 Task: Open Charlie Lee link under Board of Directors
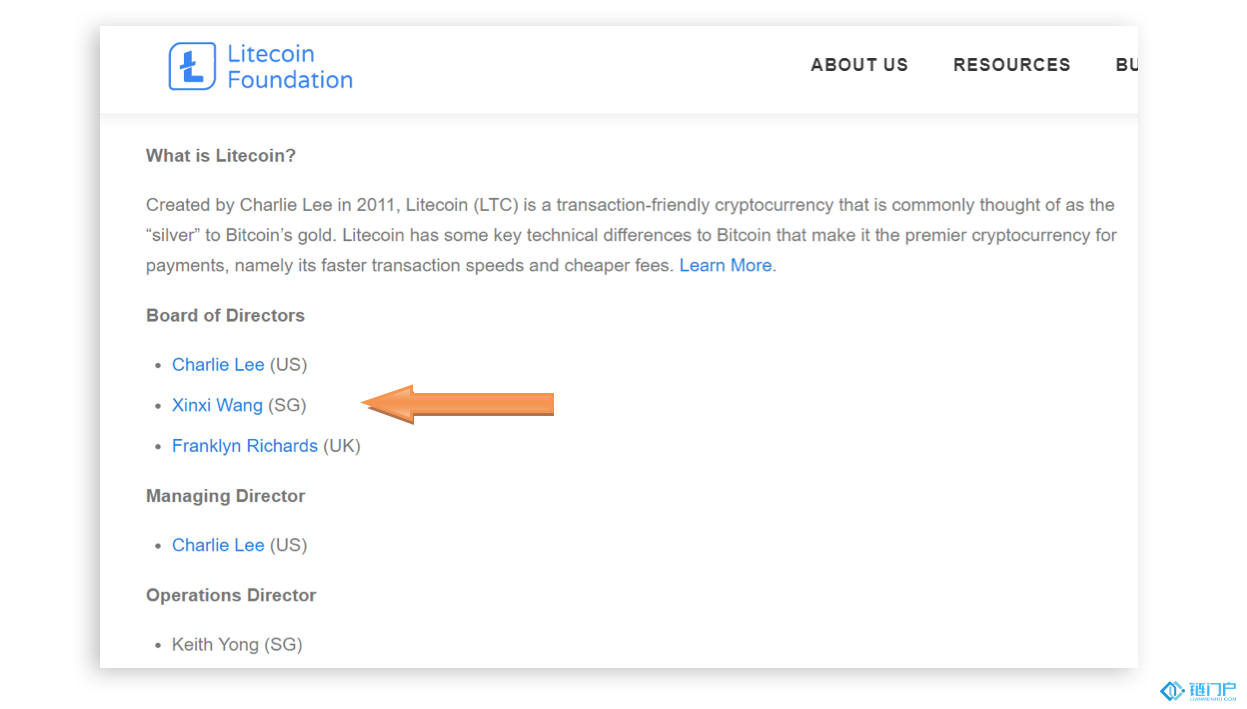coord(218,364)
